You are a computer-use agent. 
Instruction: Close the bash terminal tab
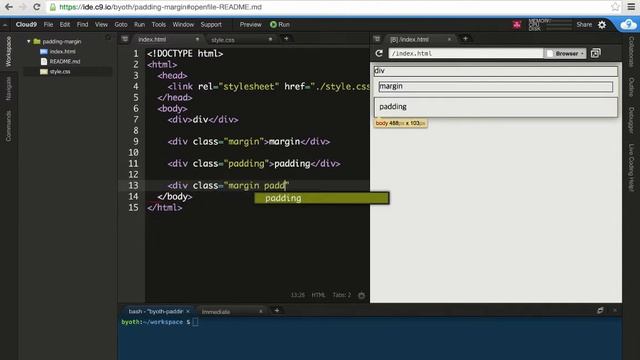tap(188, 311)
